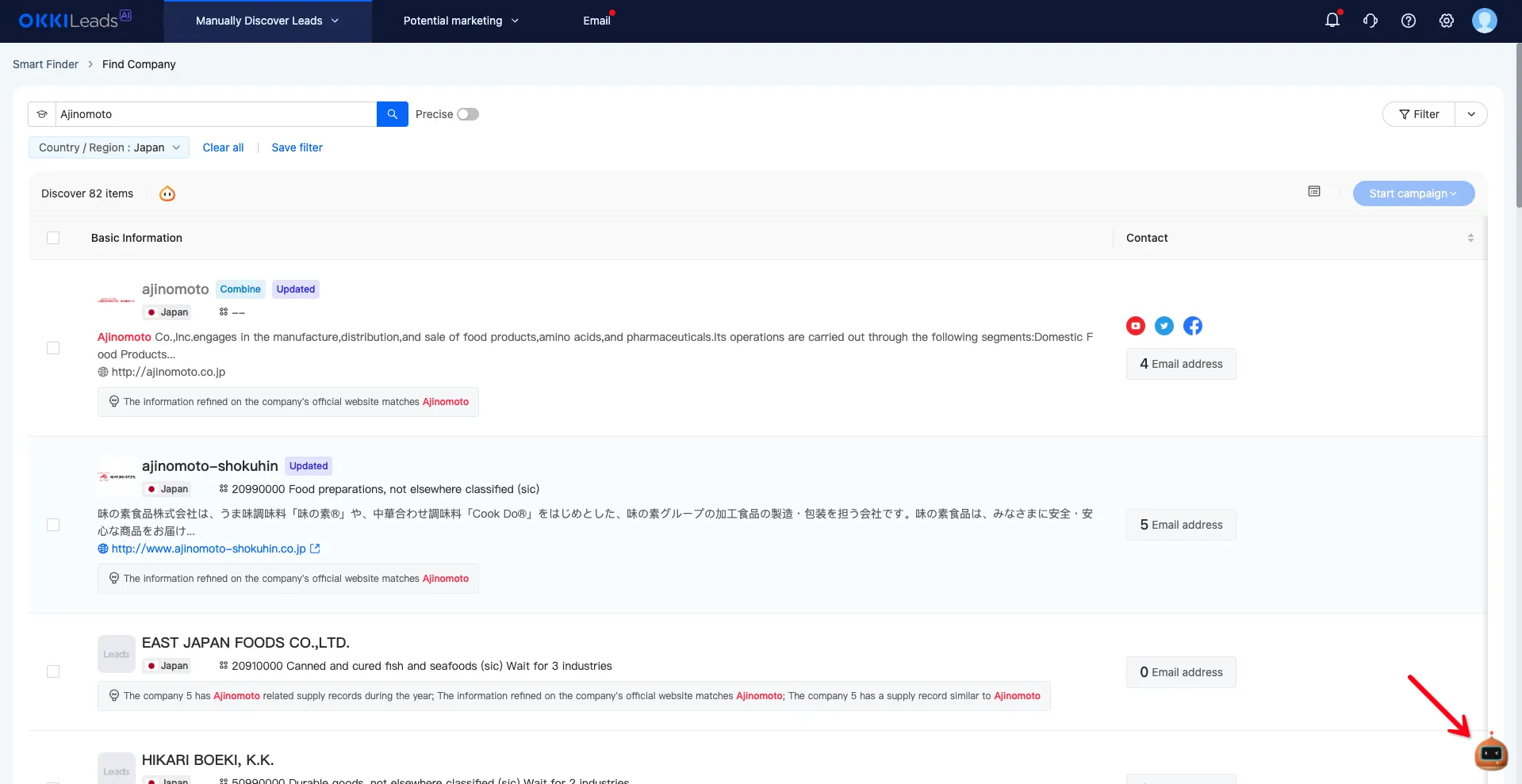Click the Japan tag under EAST JAPAN FOODS

click(x=167, y=666)
